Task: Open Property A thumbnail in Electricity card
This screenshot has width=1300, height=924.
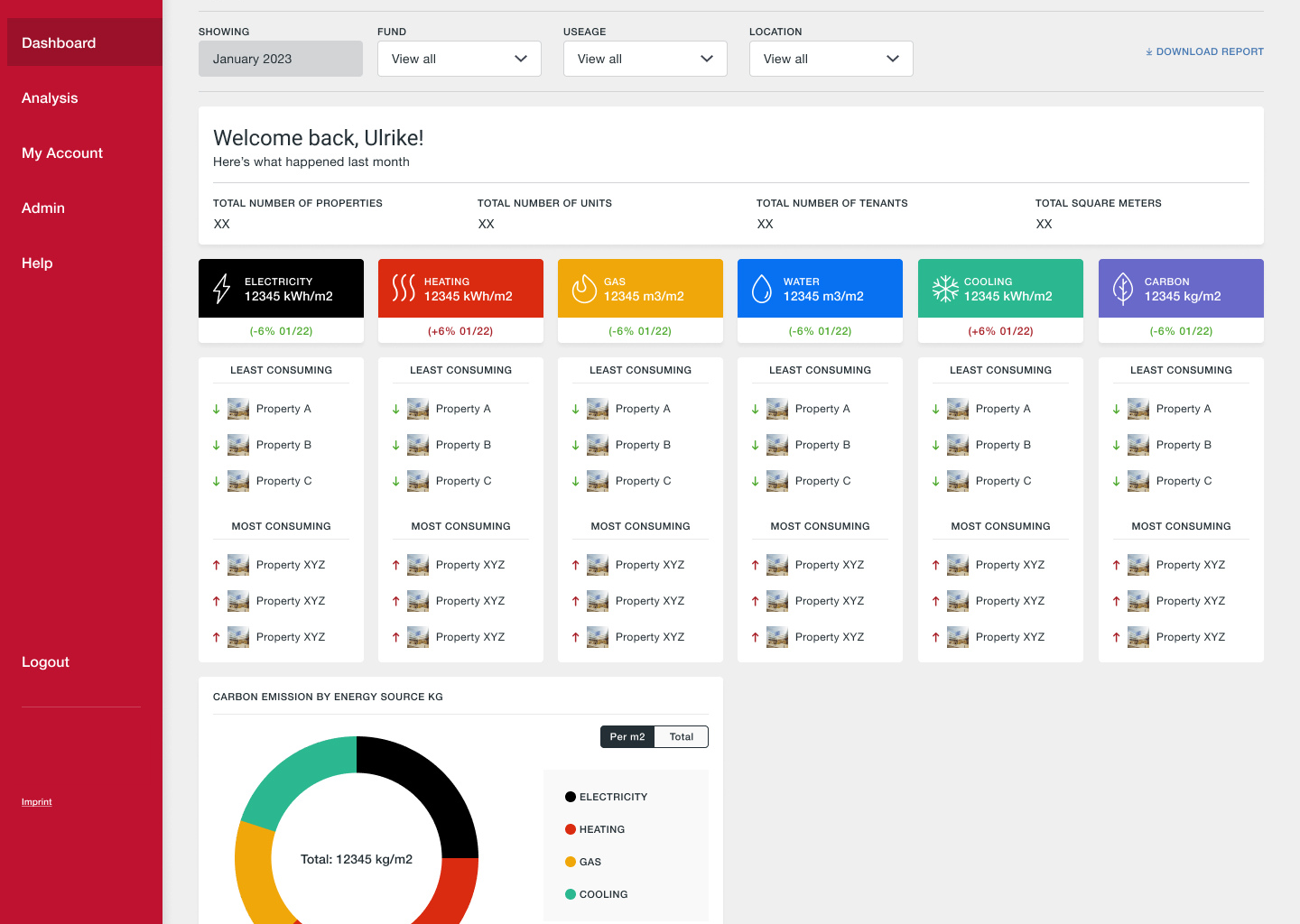Action: [238, 409]
